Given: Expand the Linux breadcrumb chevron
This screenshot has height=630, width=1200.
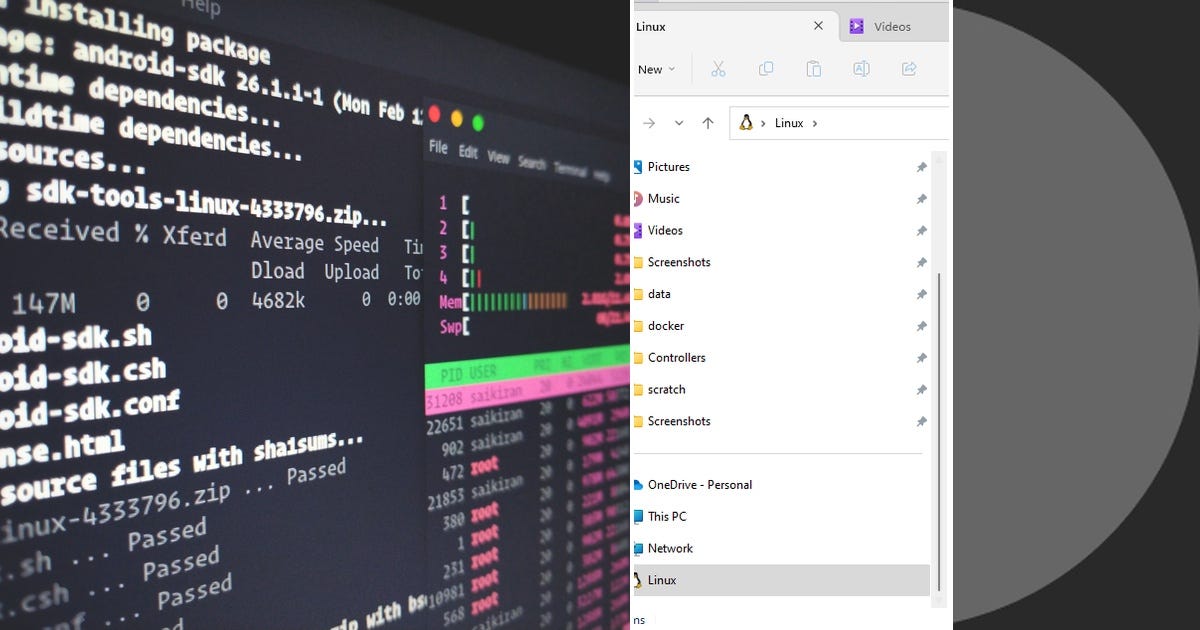Looking at the screenshot, I should [816, 122].
